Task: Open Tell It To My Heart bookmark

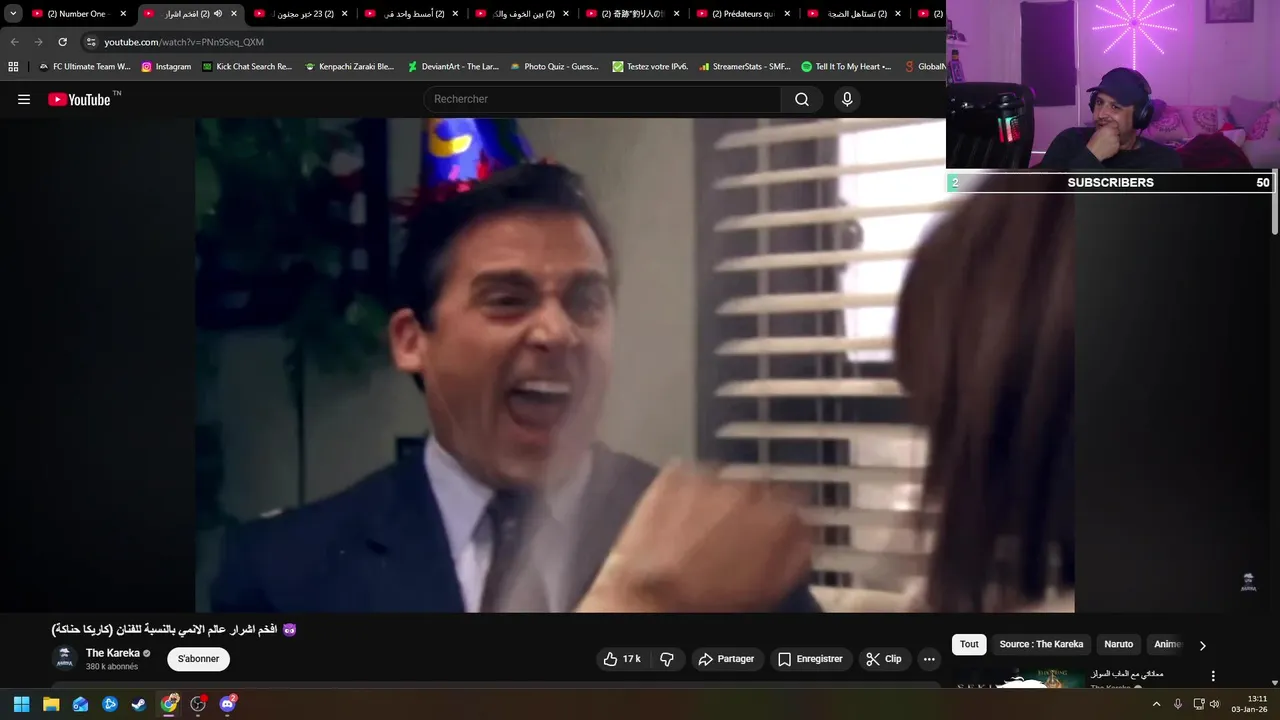Action: pyautogui.click(x=846, y=67)
